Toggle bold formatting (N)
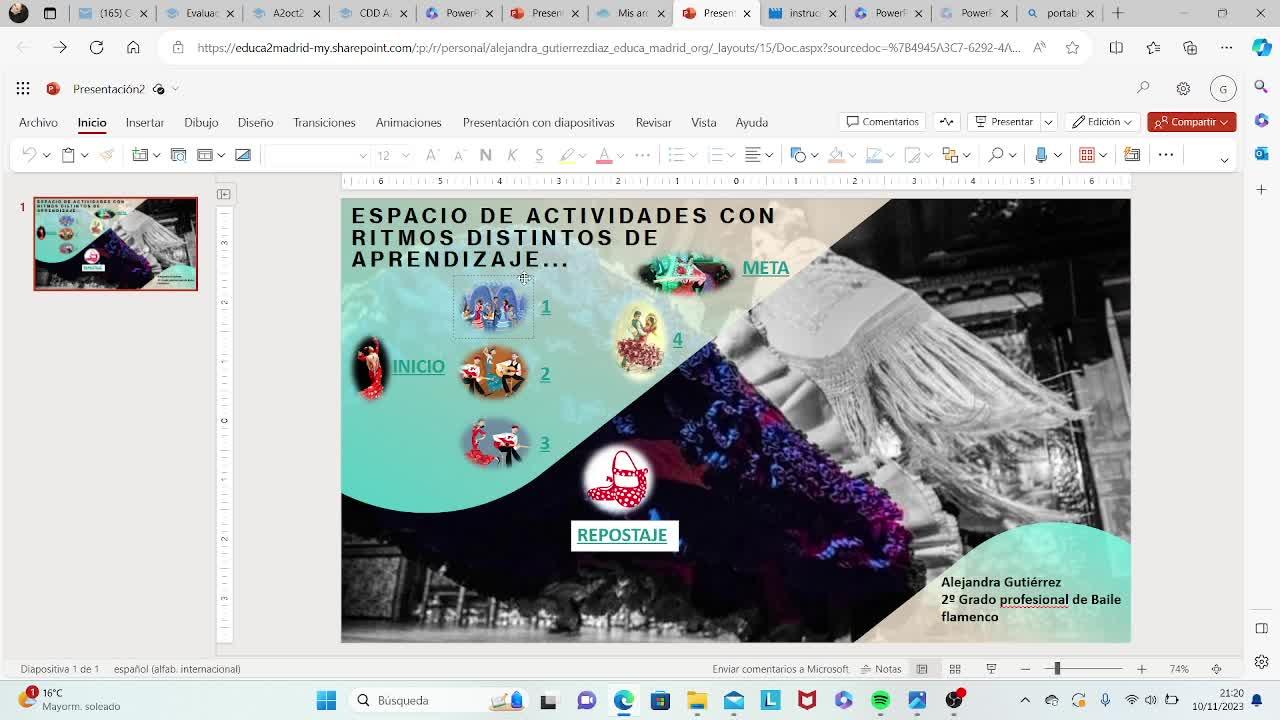The height and width of the screenshot is (720, 1280). point(485,155)
